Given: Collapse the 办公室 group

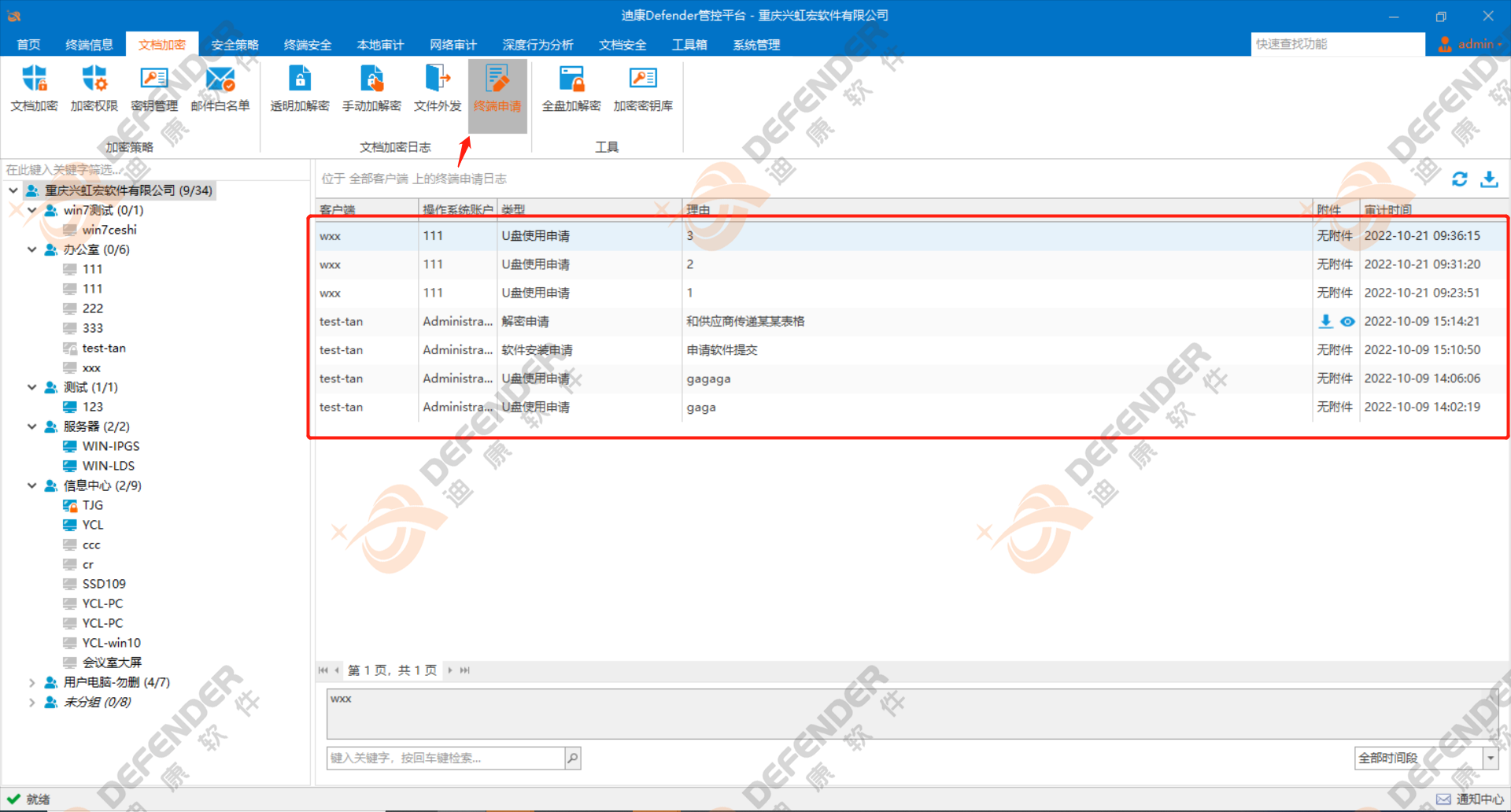Looking at the screenshot, I should click(32, 249).
